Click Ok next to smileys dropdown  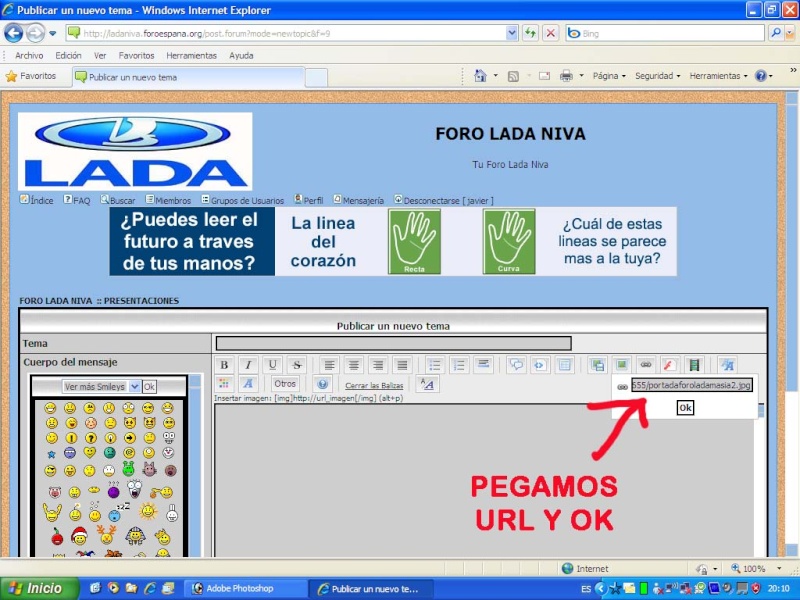pyautogui.click(x=149, y=387)
